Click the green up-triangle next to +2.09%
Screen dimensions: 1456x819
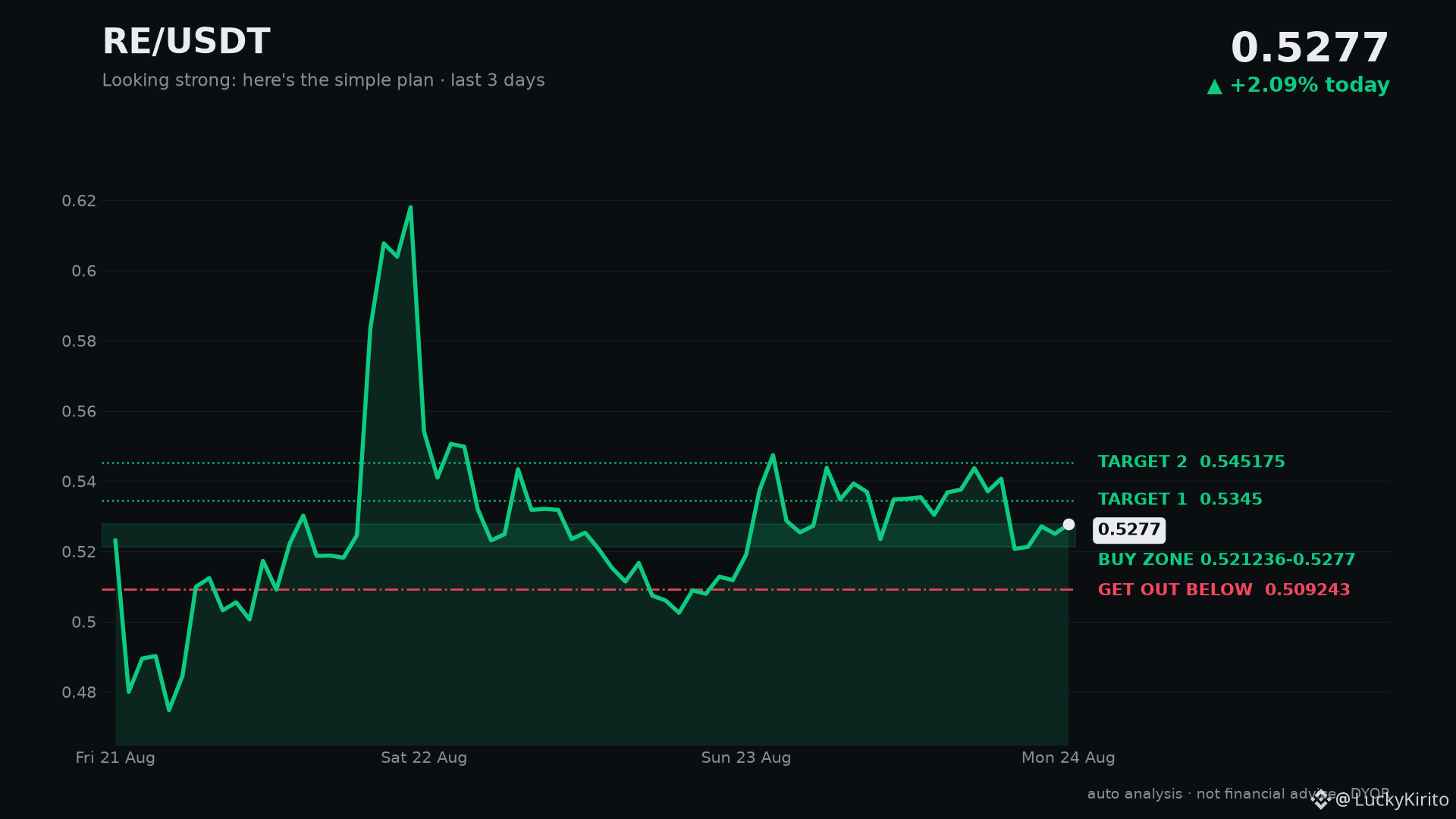click(x=1215, y=86)
